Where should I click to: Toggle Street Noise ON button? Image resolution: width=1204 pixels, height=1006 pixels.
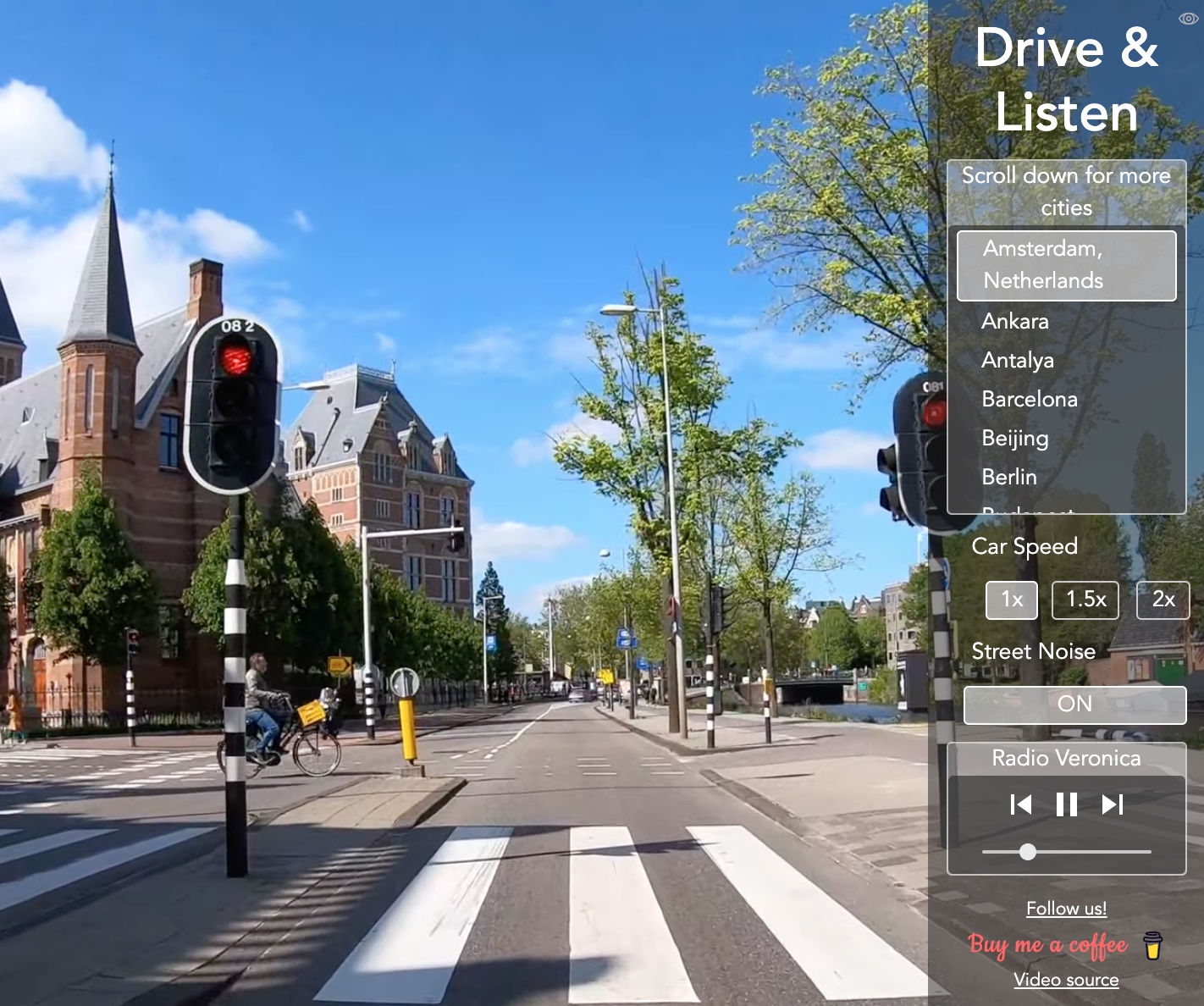[1074, 705]
